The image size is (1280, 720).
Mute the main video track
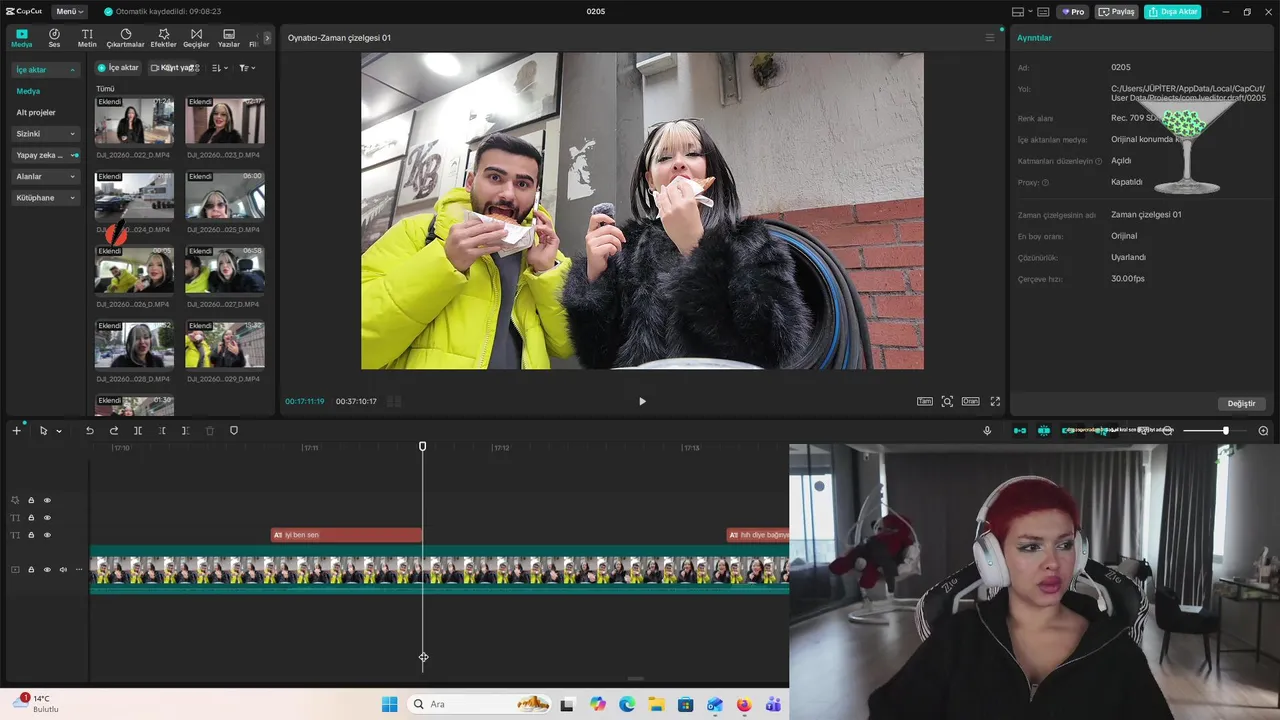point(63,570)
